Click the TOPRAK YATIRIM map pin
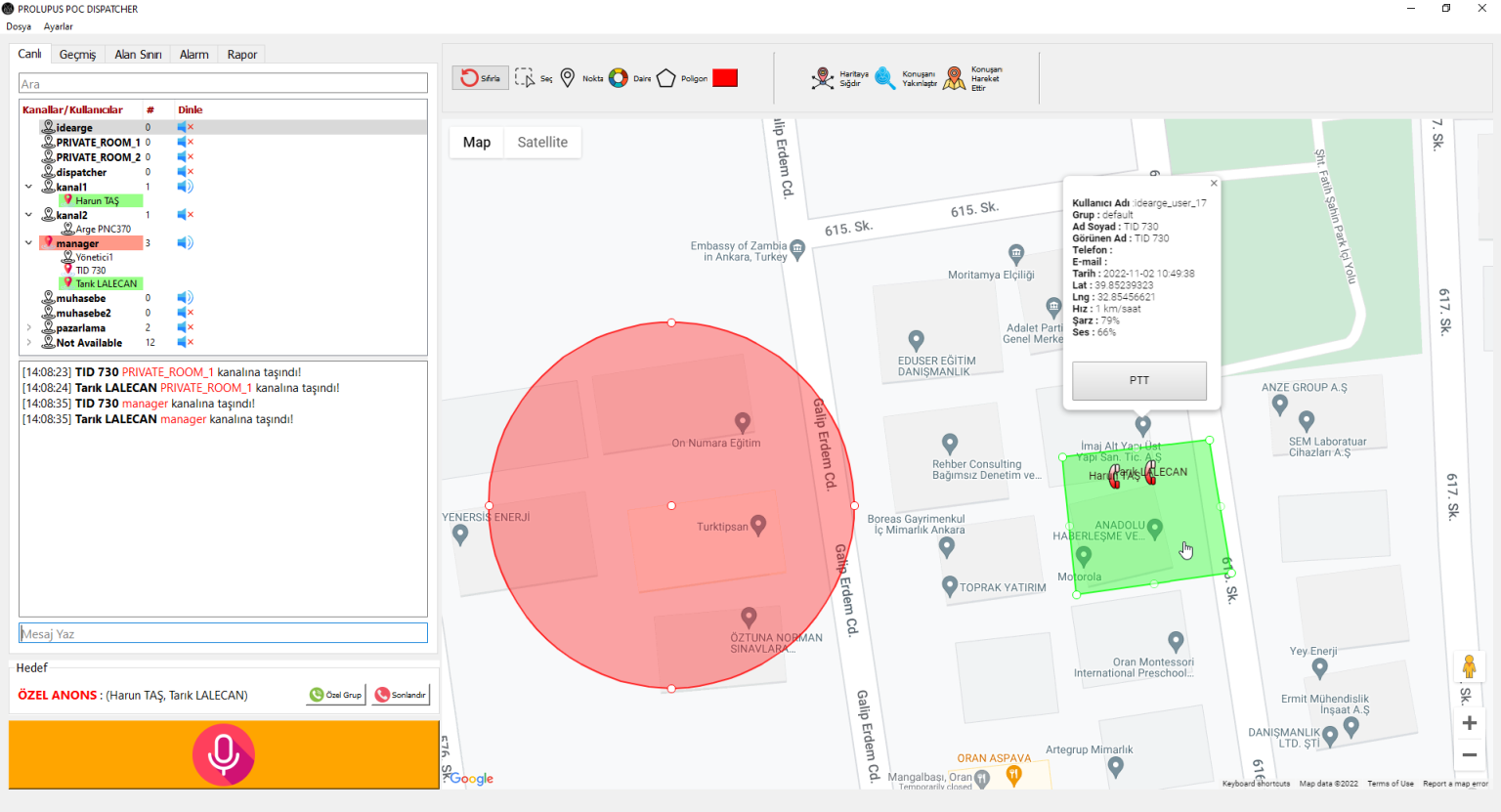The image size is (1501, 812). tap(949, 585)
